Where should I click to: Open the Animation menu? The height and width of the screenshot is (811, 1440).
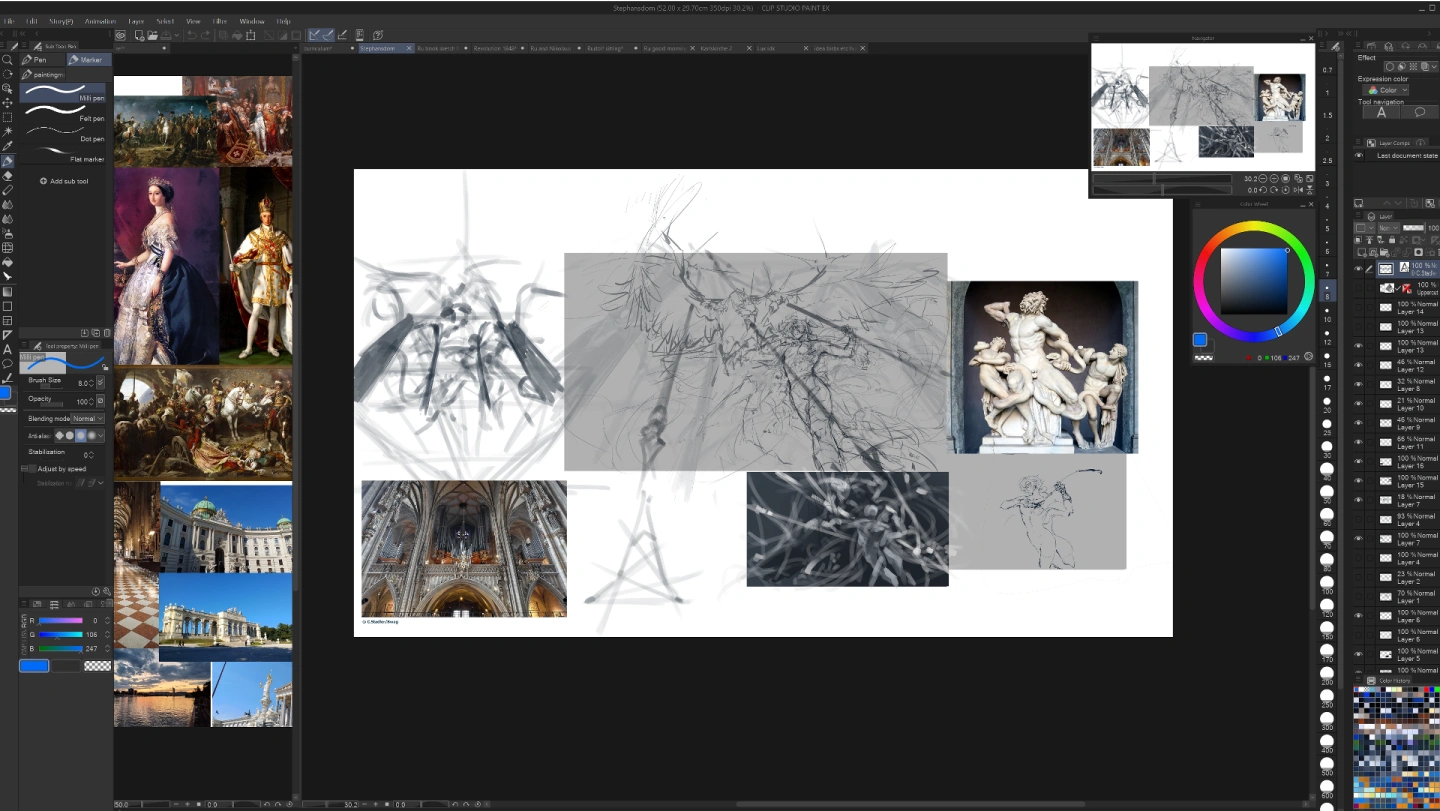pos(100,21)
